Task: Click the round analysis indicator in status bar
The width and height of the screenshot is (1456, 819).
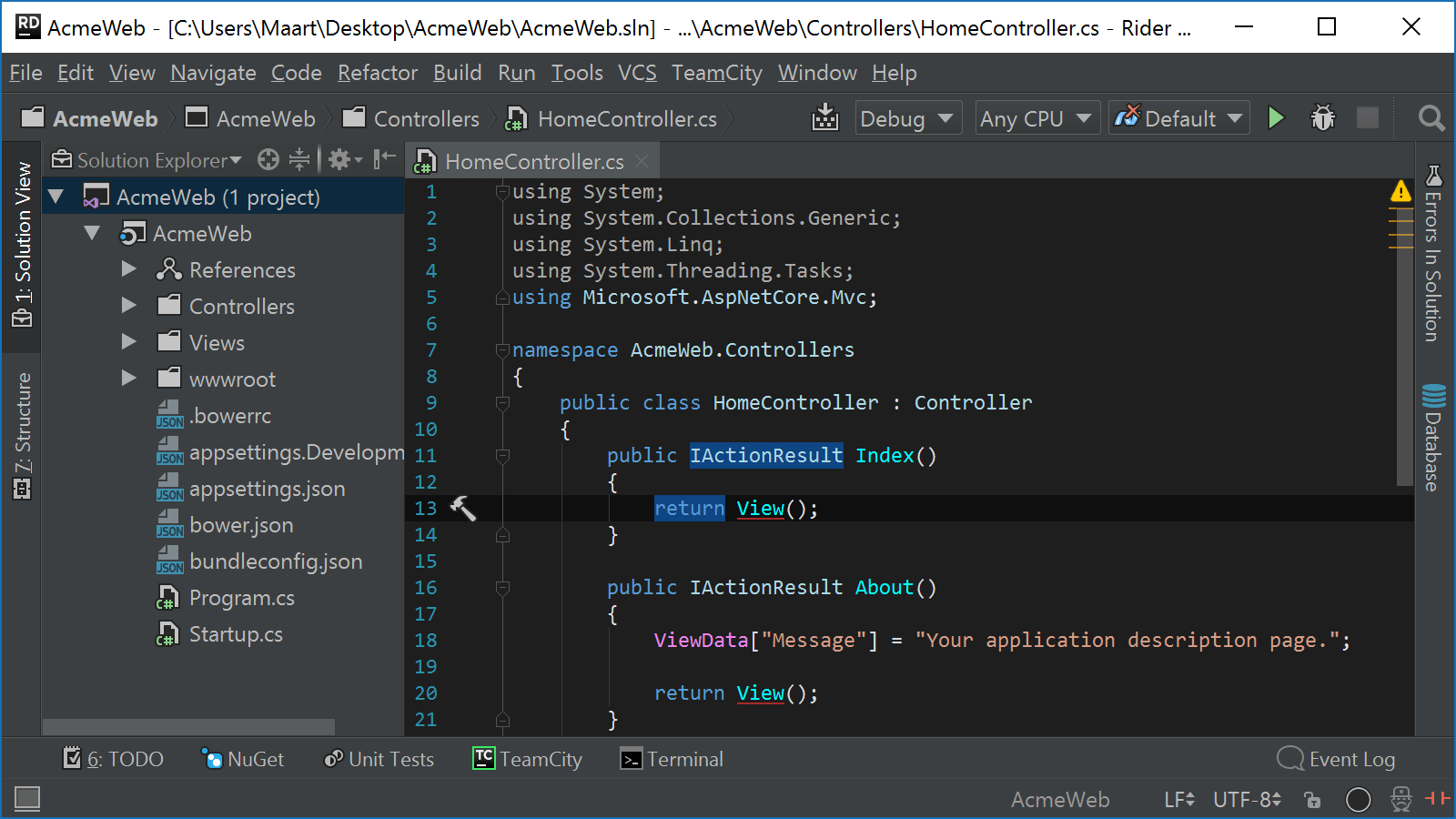Action: pyautogui.click(x=1358, y=800)
